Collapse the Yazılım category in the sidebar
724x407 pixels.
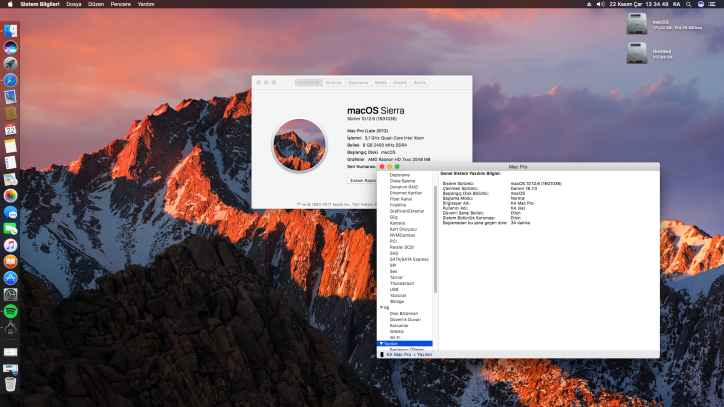380,343
